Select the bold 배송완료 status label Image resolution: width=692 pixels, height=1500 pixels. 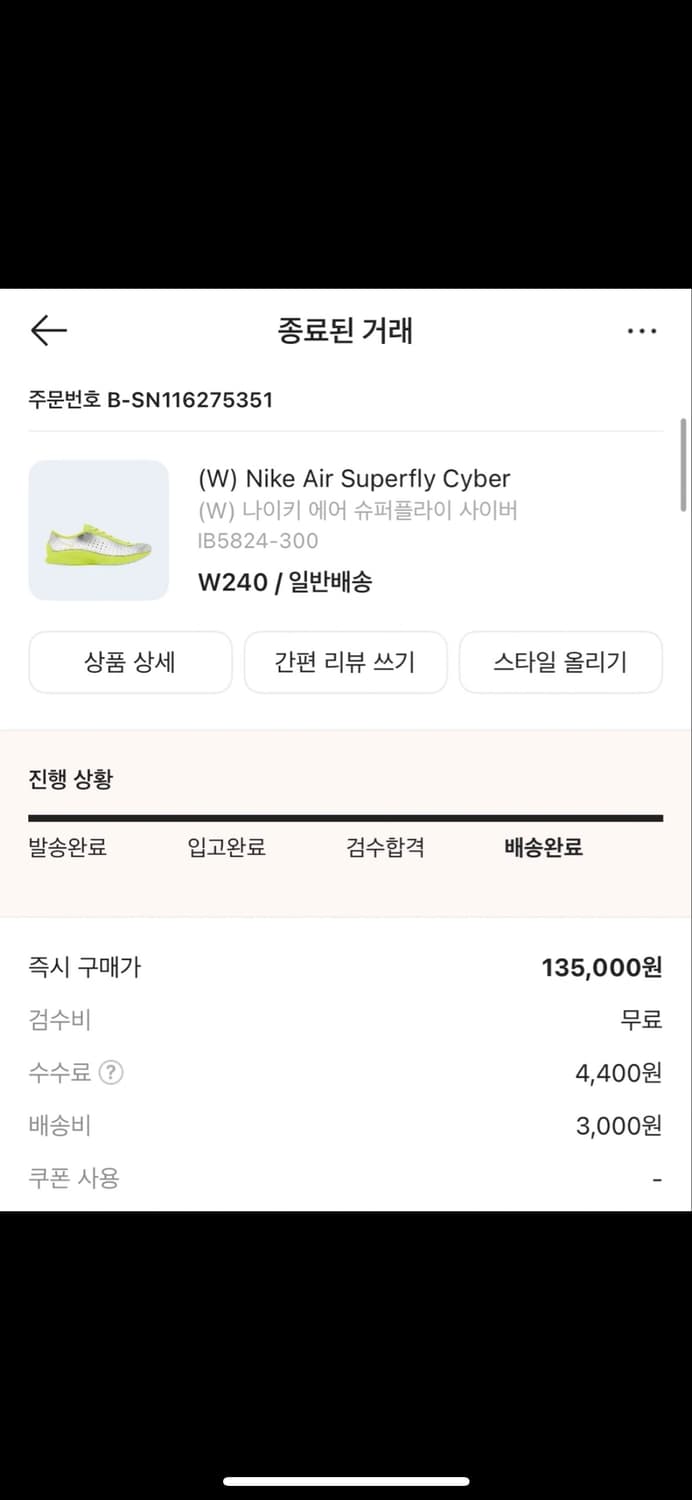click(x=543, y=847)
